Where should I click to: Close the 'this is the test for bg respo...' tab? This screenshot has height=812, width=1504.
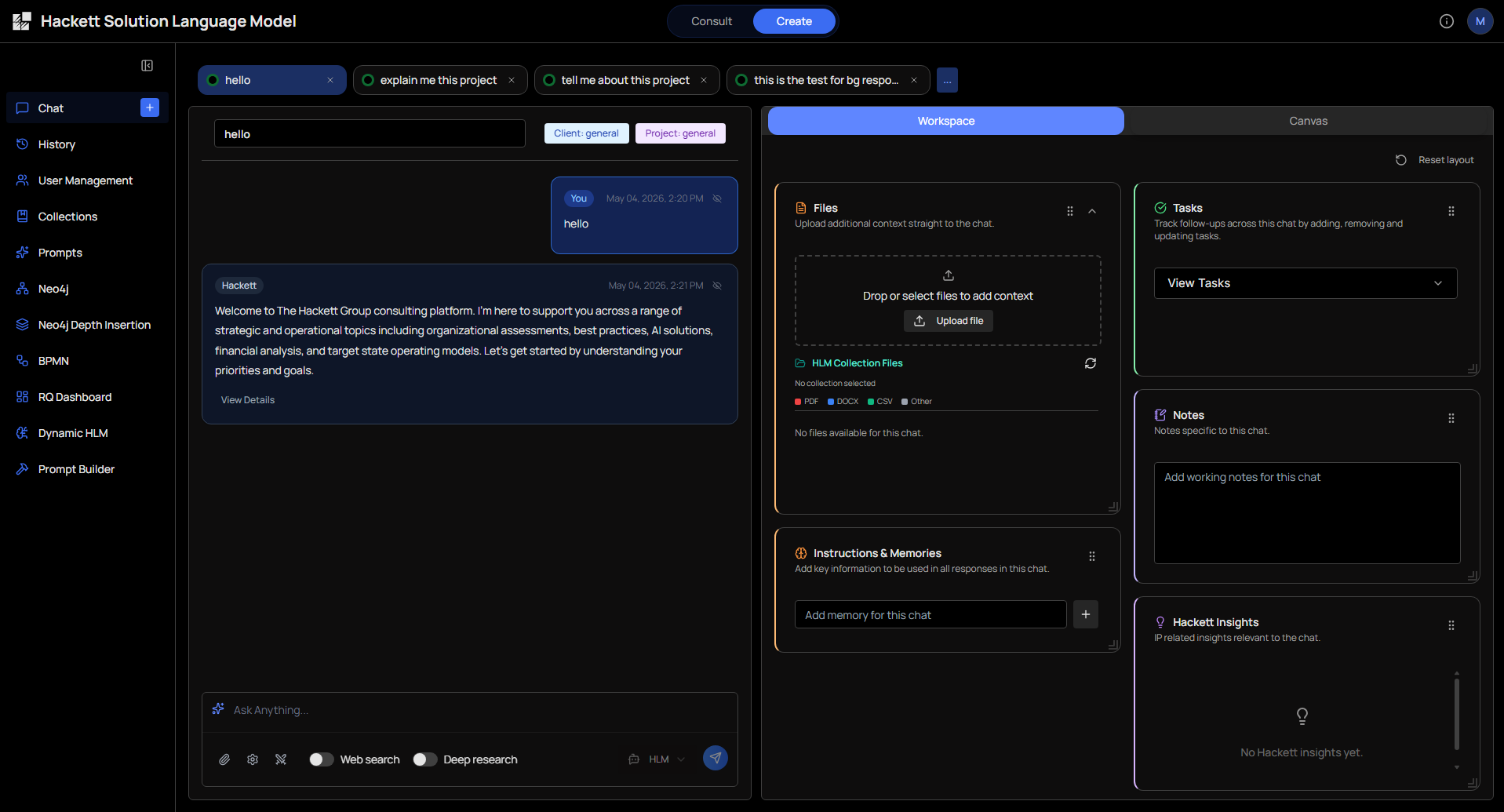point(914,80)
